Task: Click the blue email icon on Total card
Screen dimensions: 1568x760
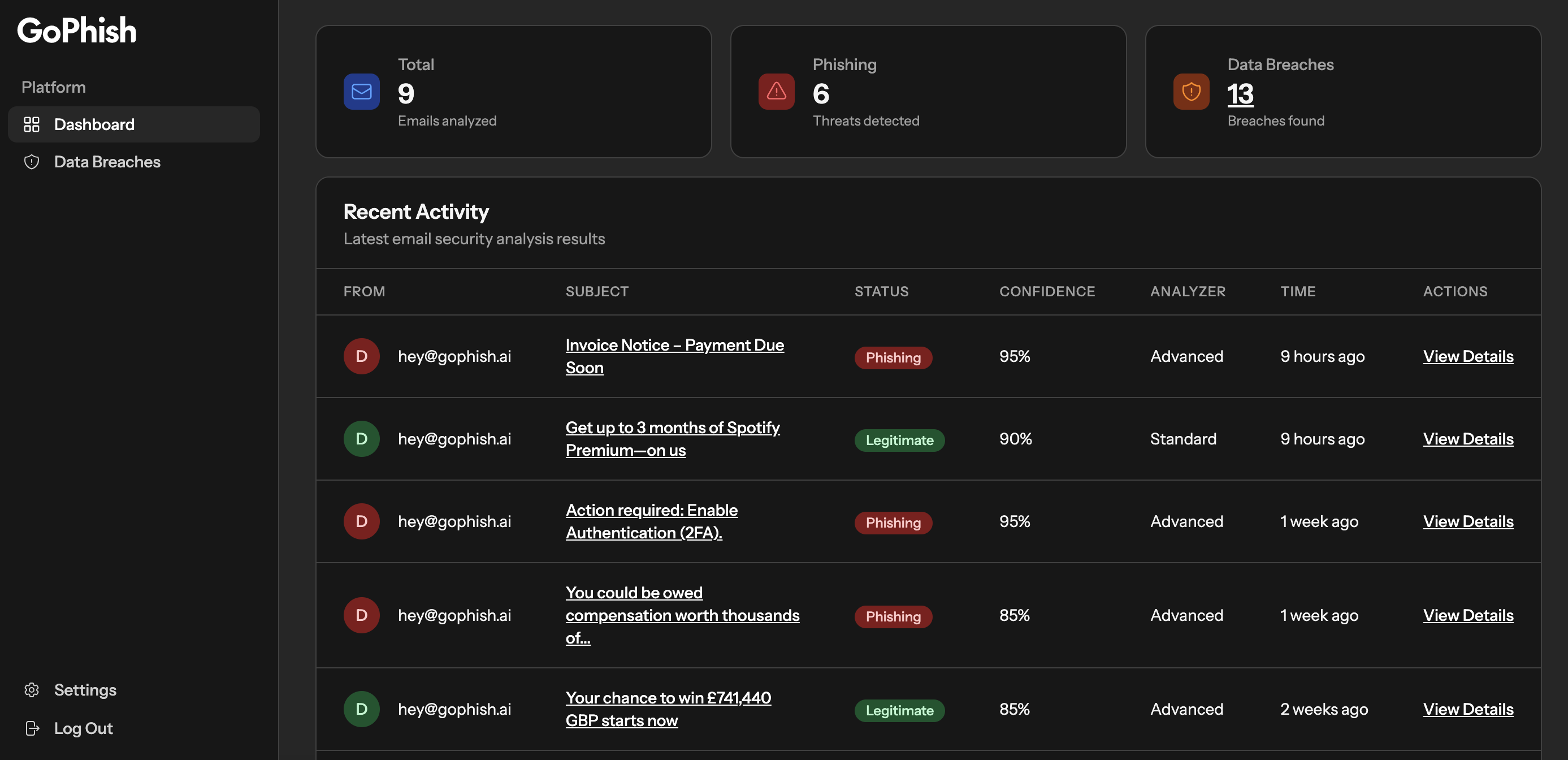Action: [x=361, y=92]
